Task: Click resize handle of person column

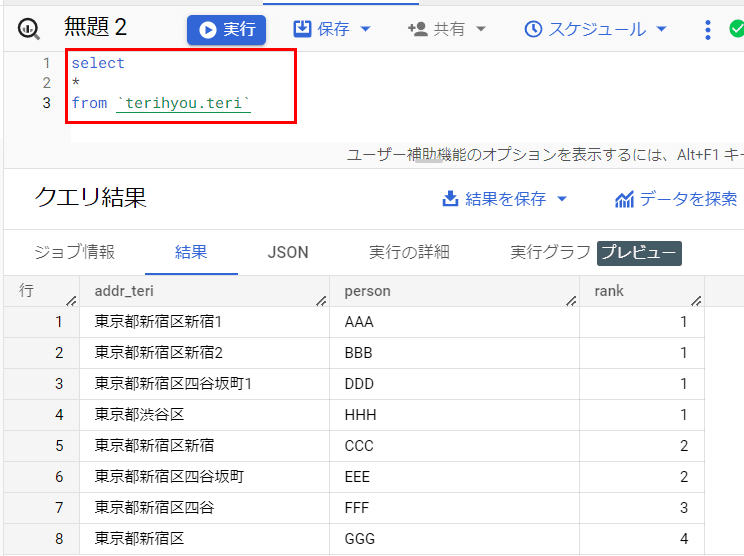Action: (571, 300)
